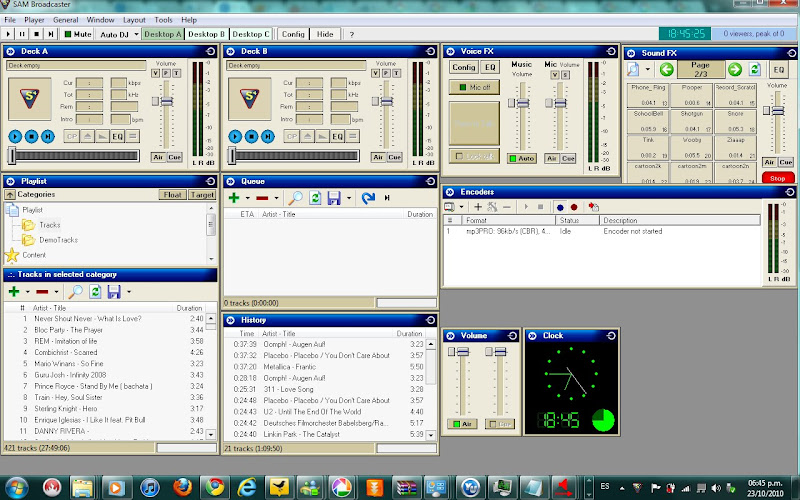Go to the previous Sound FX page

click(x=666, y=69)
